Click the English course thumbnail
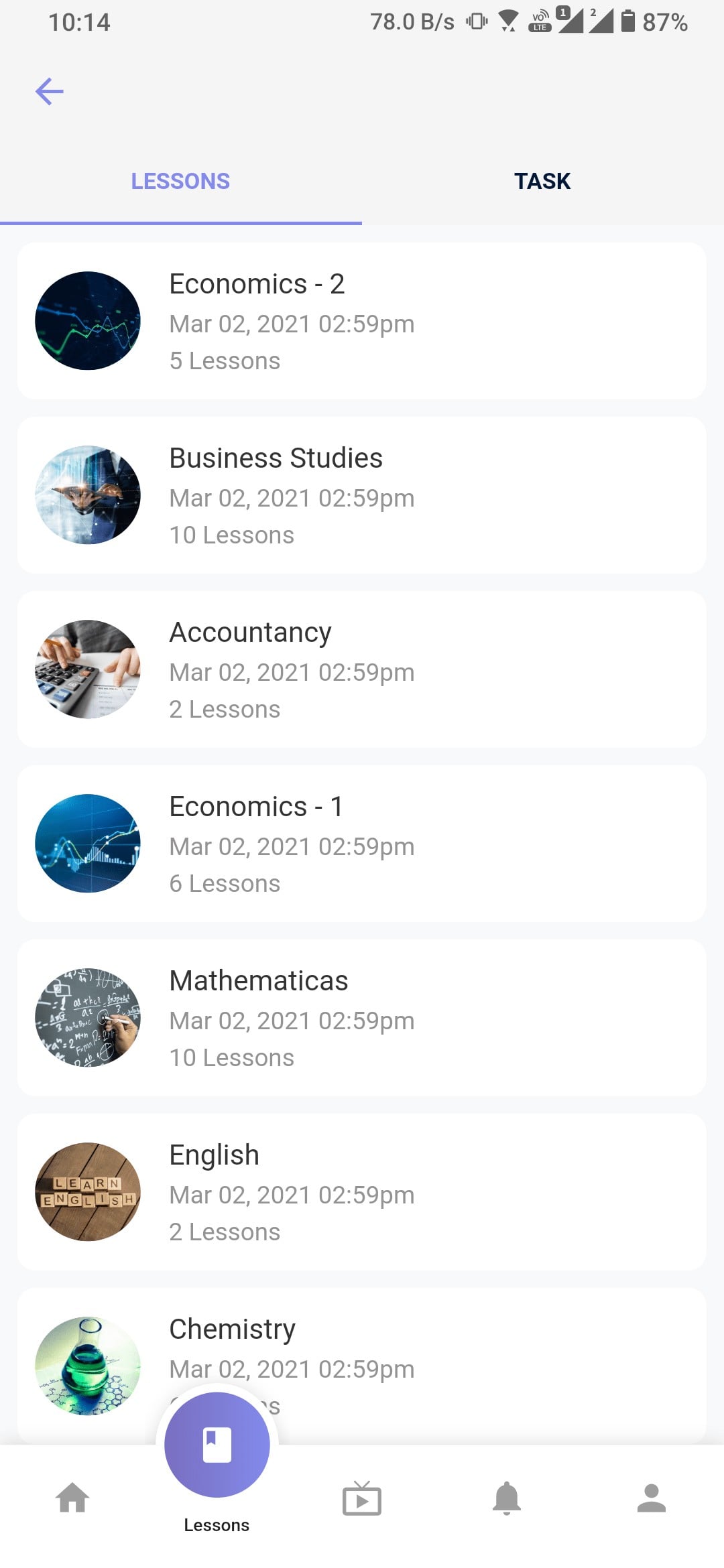This screenshot has height=1568, width=724. [88, 1192]
